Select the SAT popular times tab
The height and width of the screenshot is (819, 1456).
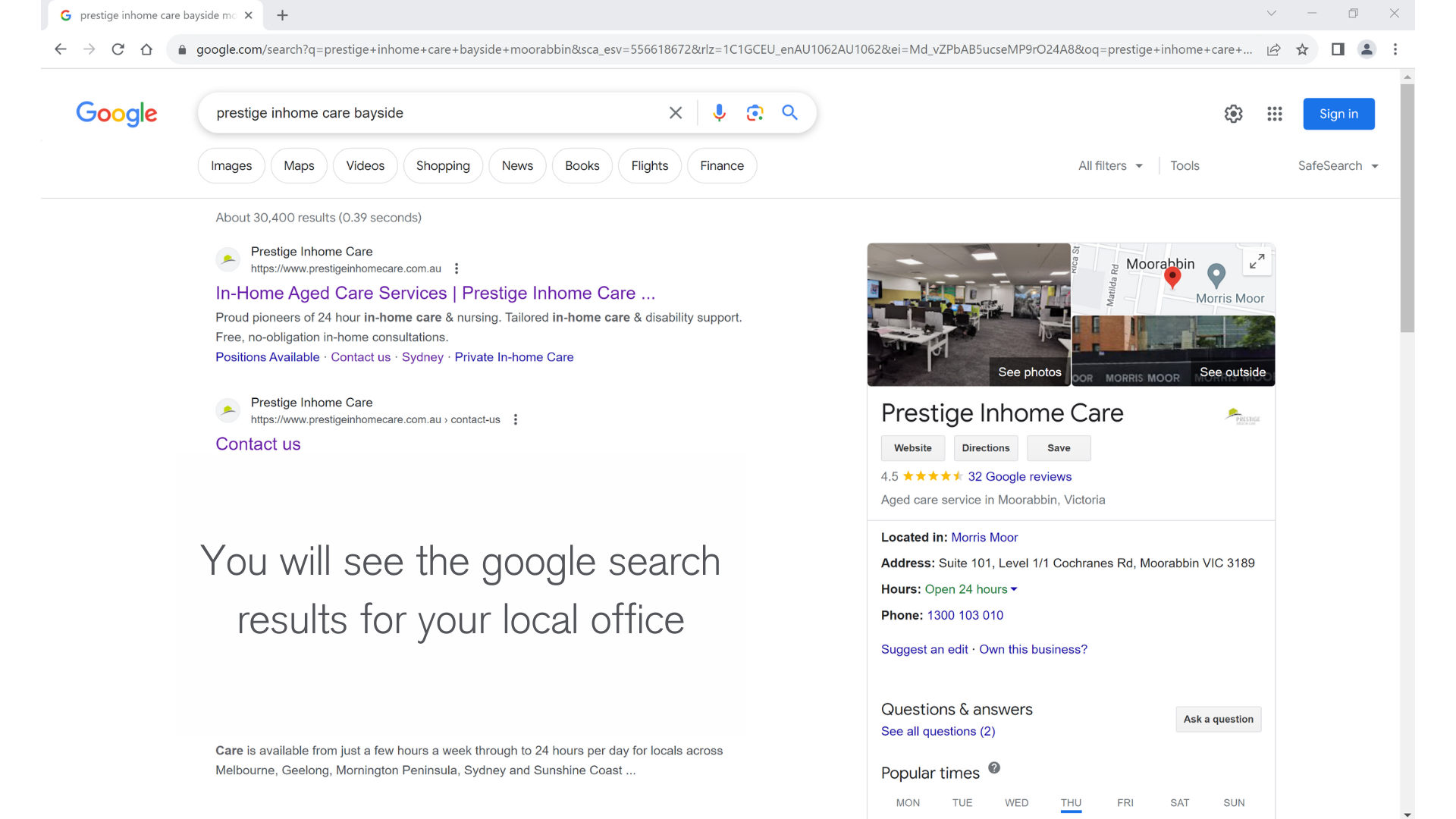[1180, 803]
